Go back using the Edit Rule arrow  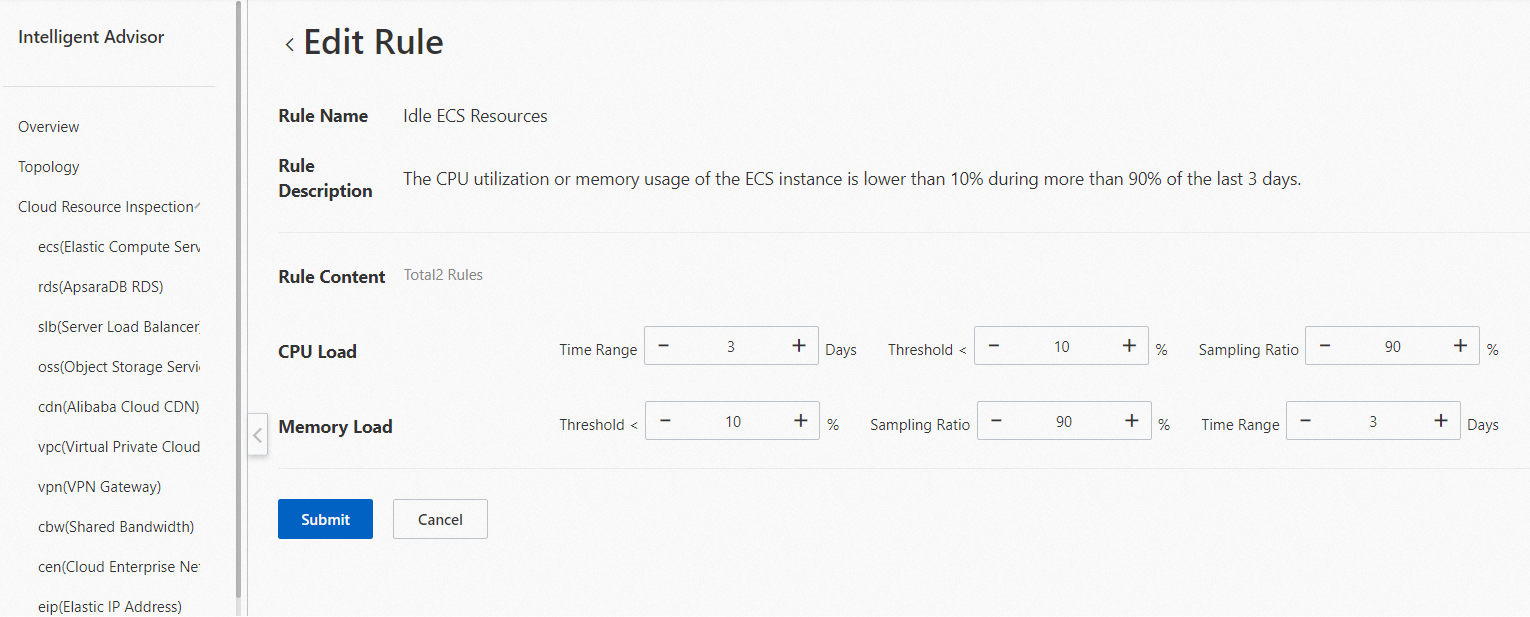[289, 44]
